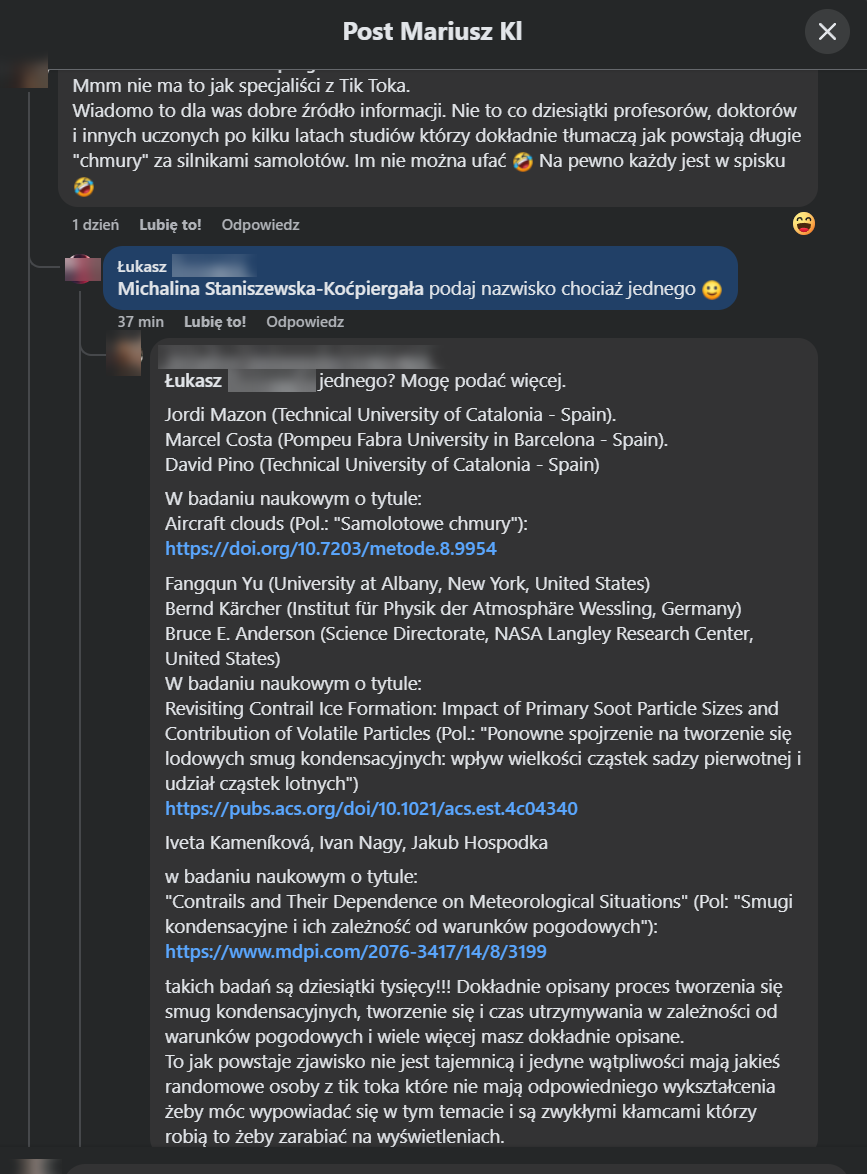Open the pubs.acs.org contrail ice study link
867x1174 pixels.
(371, 808)
